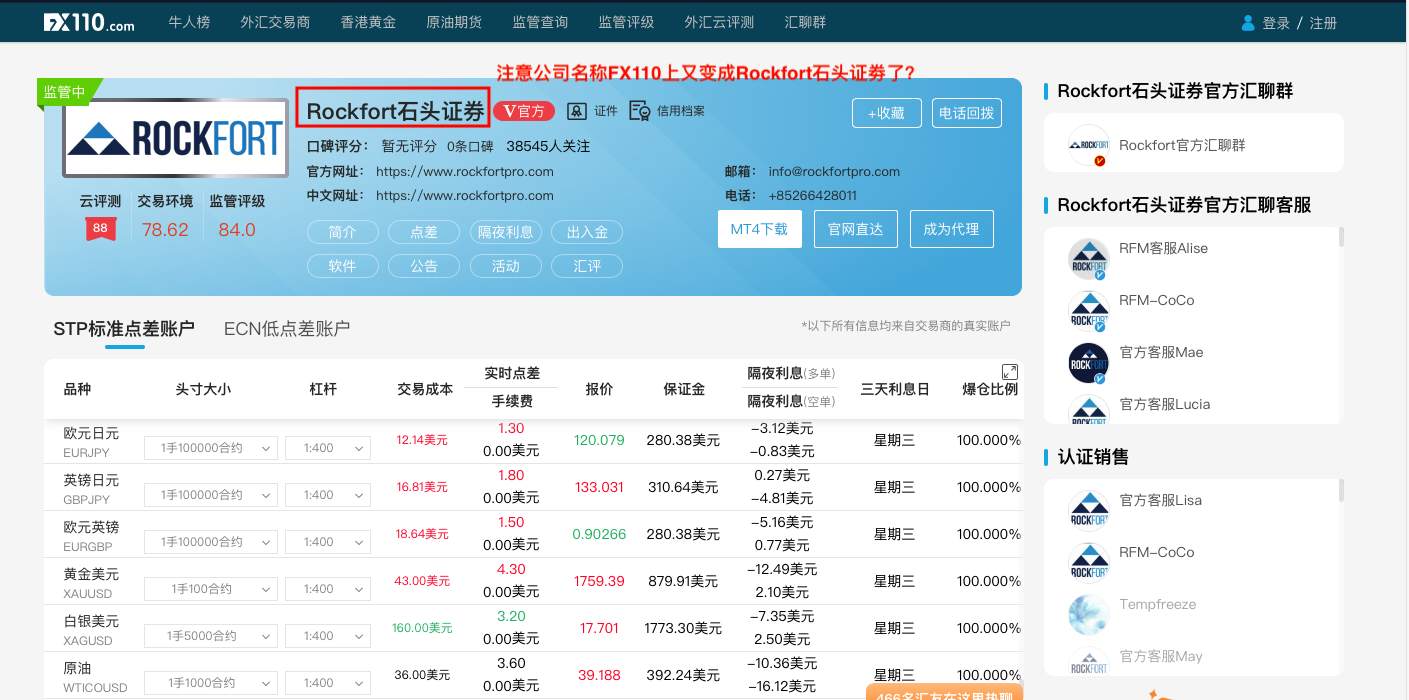1409x700 pixels.
Task: Click Tempfreeze avatar
Action: tap(1088, 615)
